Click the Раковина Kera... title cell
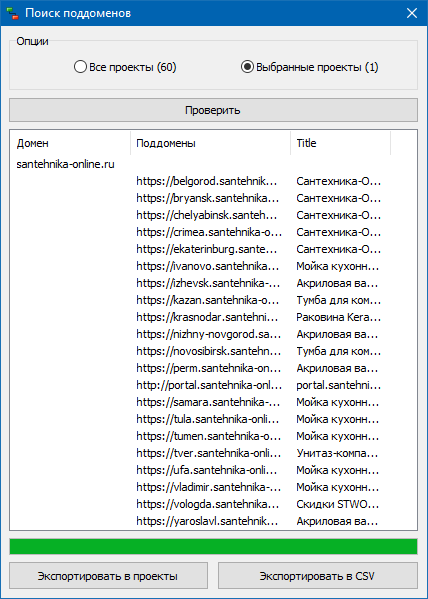 (339, 317)
